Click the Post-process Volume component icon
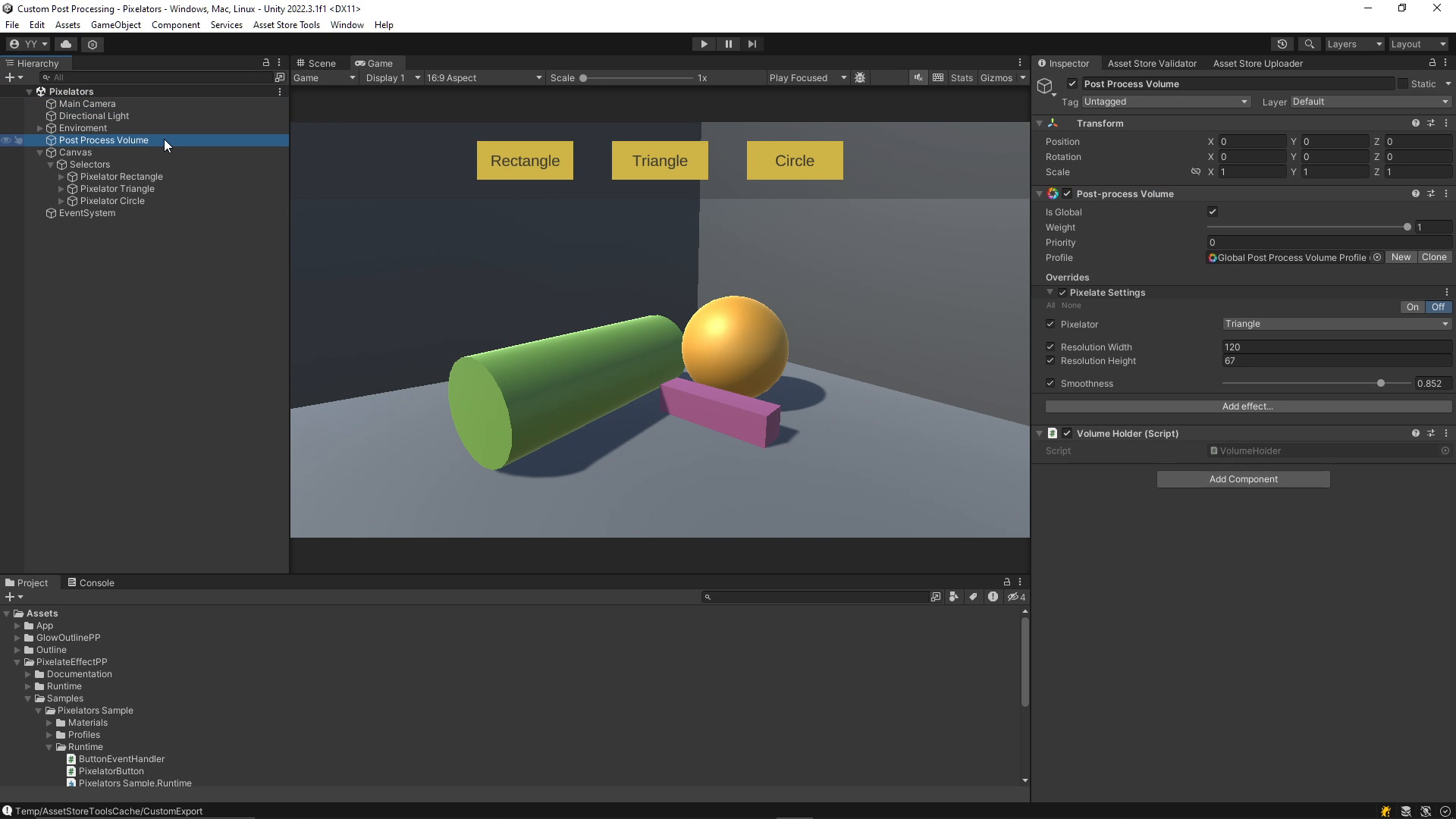1456x819 pixels. [x=1054, y=193]
